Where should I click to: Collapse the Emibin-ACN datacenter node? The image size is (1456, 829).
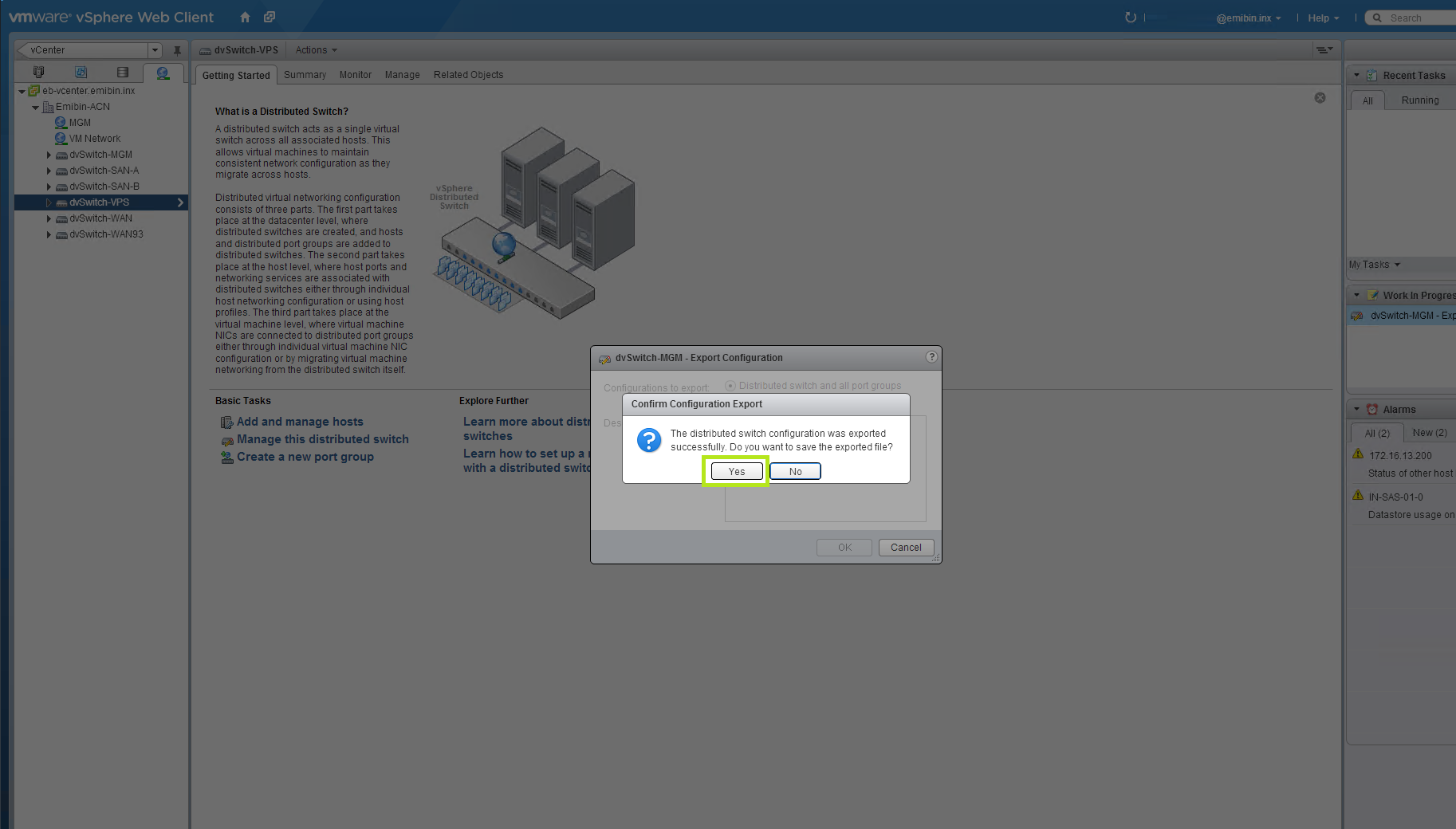35,108
